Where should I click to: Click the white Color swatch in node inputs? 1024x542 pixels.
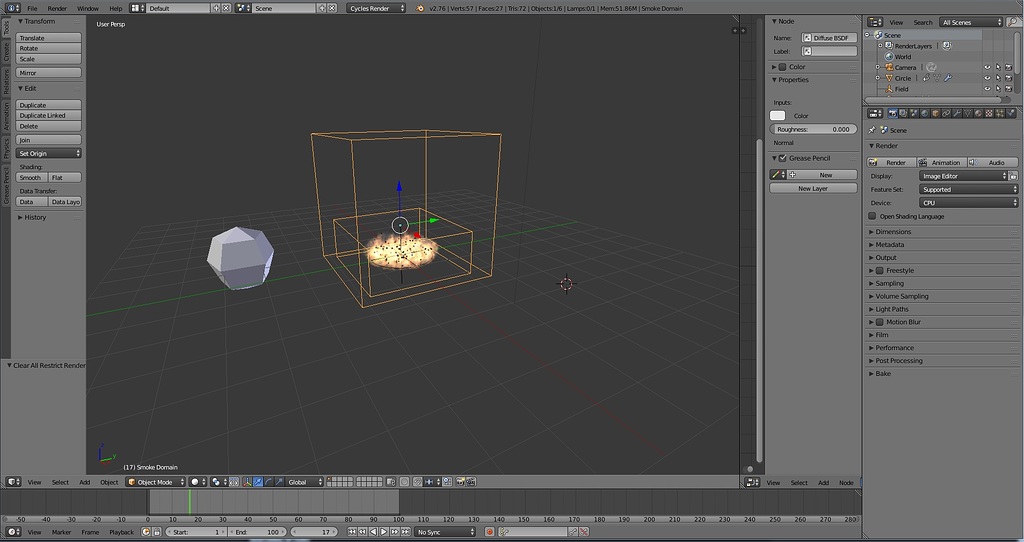[x=777, y=116]
